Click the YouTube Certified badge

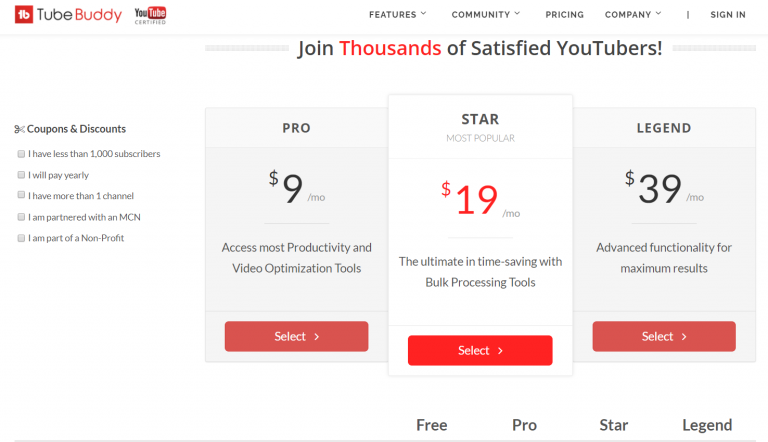[x=150, y=15]
